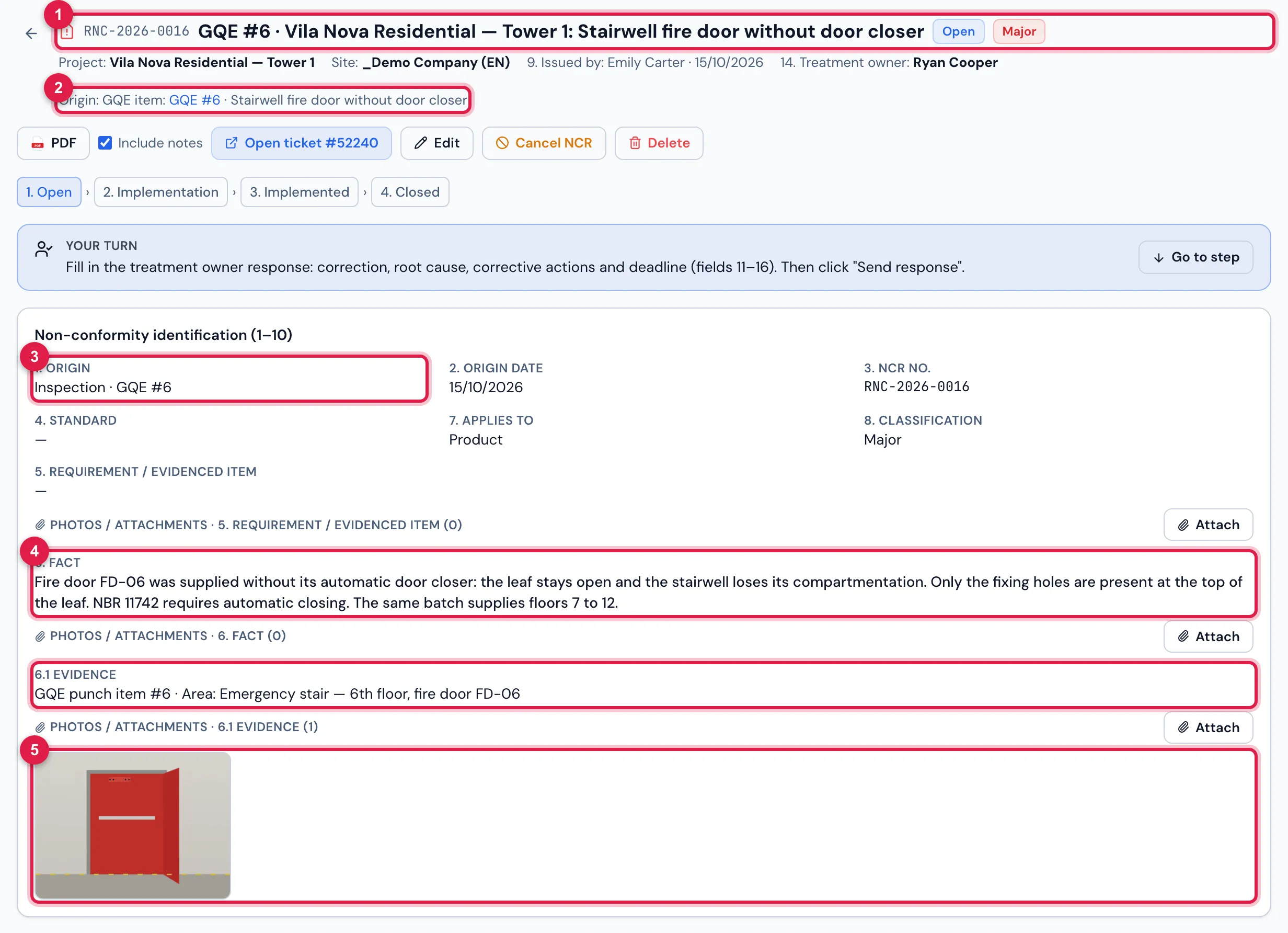
Task: Click the paperclip icon beside 6.1 Evidence attachments
Action: coord(40,727)
